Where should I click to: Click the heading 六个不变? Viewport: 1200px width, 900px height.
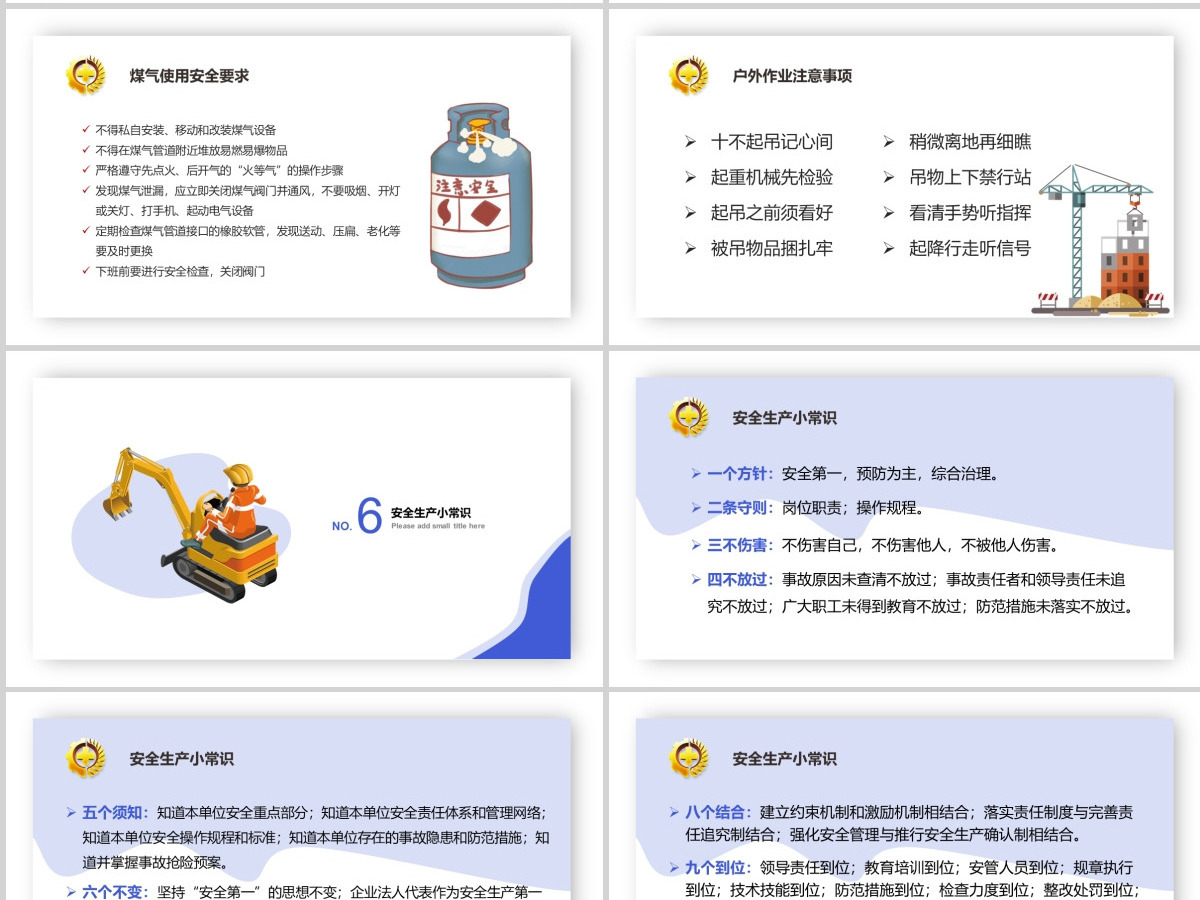tap(115, 891)
